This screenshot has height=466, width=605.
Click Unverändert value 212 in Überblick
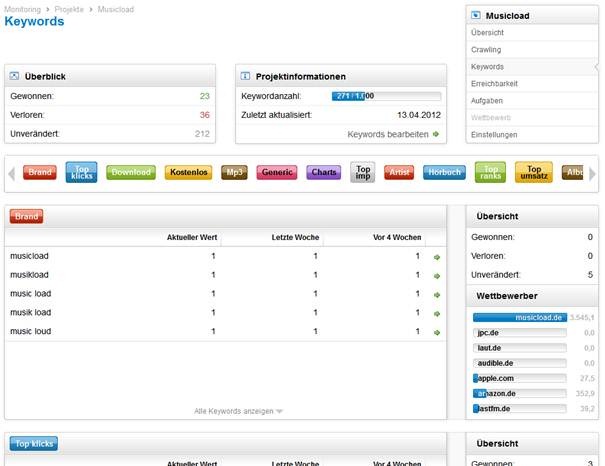pos(202,134)
